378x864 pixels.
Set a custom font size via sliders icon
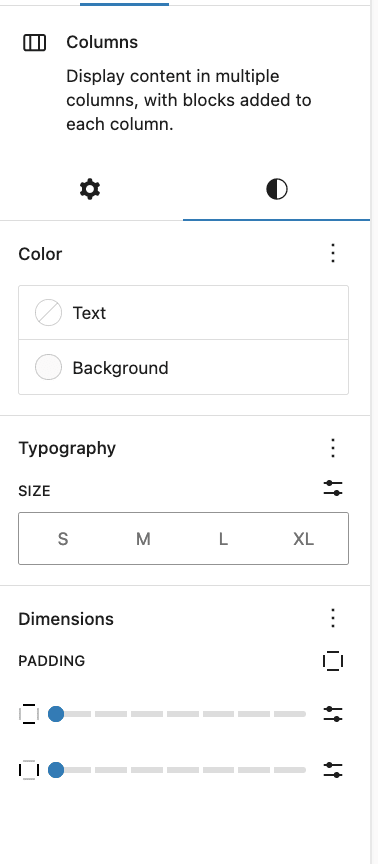332,488
